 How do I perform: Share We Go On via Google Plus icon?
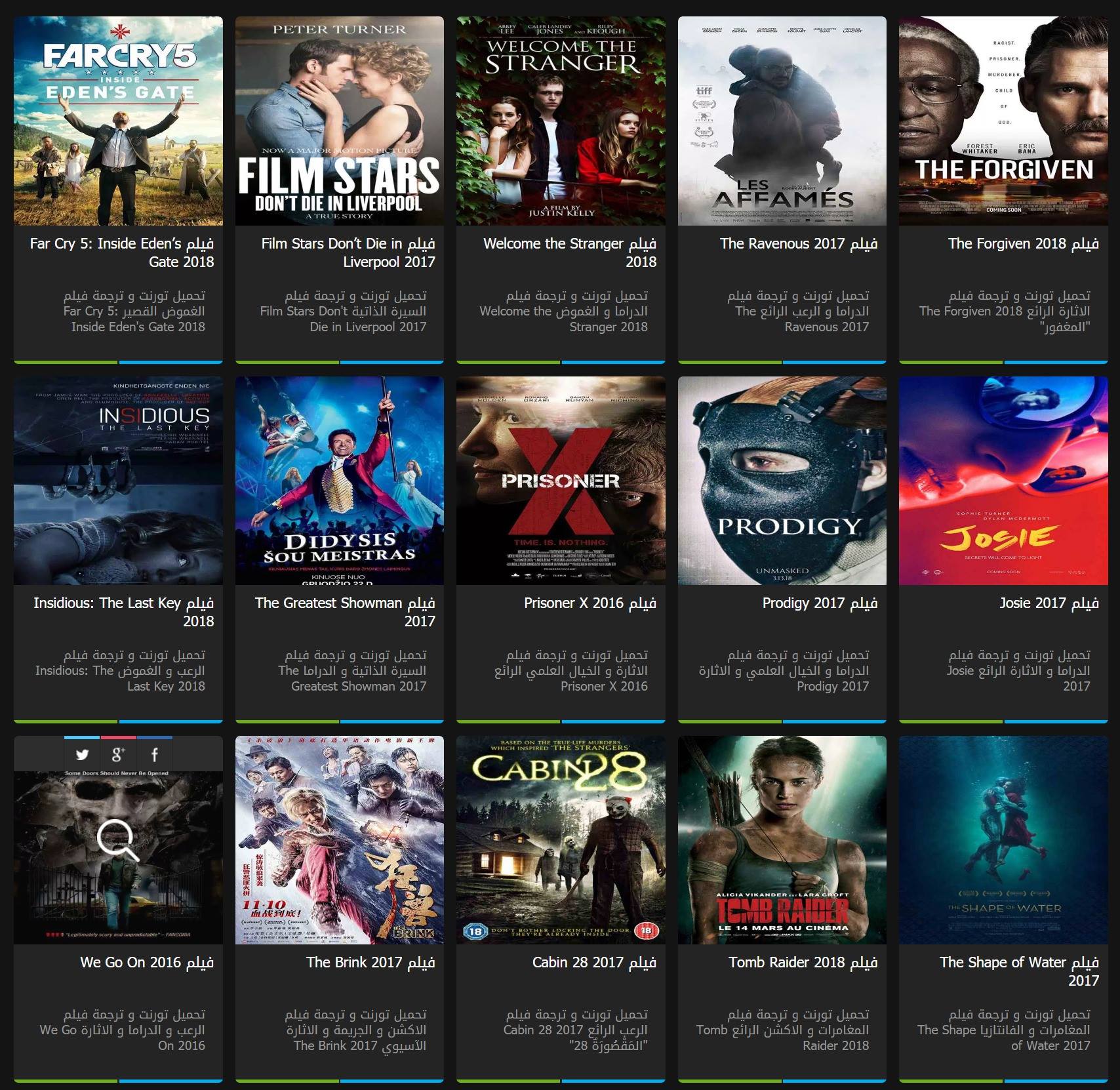pyautogui.click(x=118, y=754)
